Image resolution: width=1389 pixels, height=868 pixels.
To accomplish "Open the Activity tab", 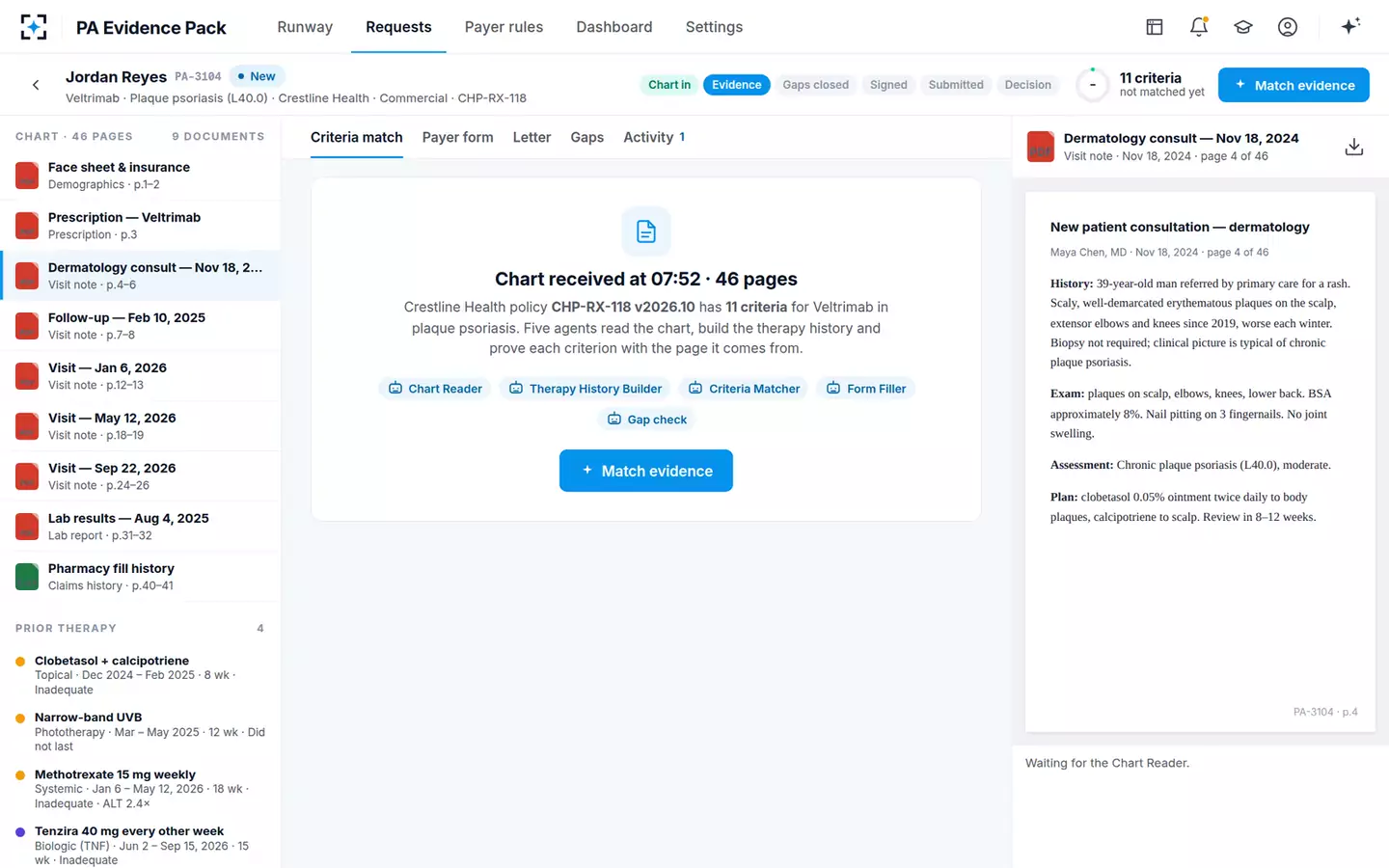I will 654,137.
